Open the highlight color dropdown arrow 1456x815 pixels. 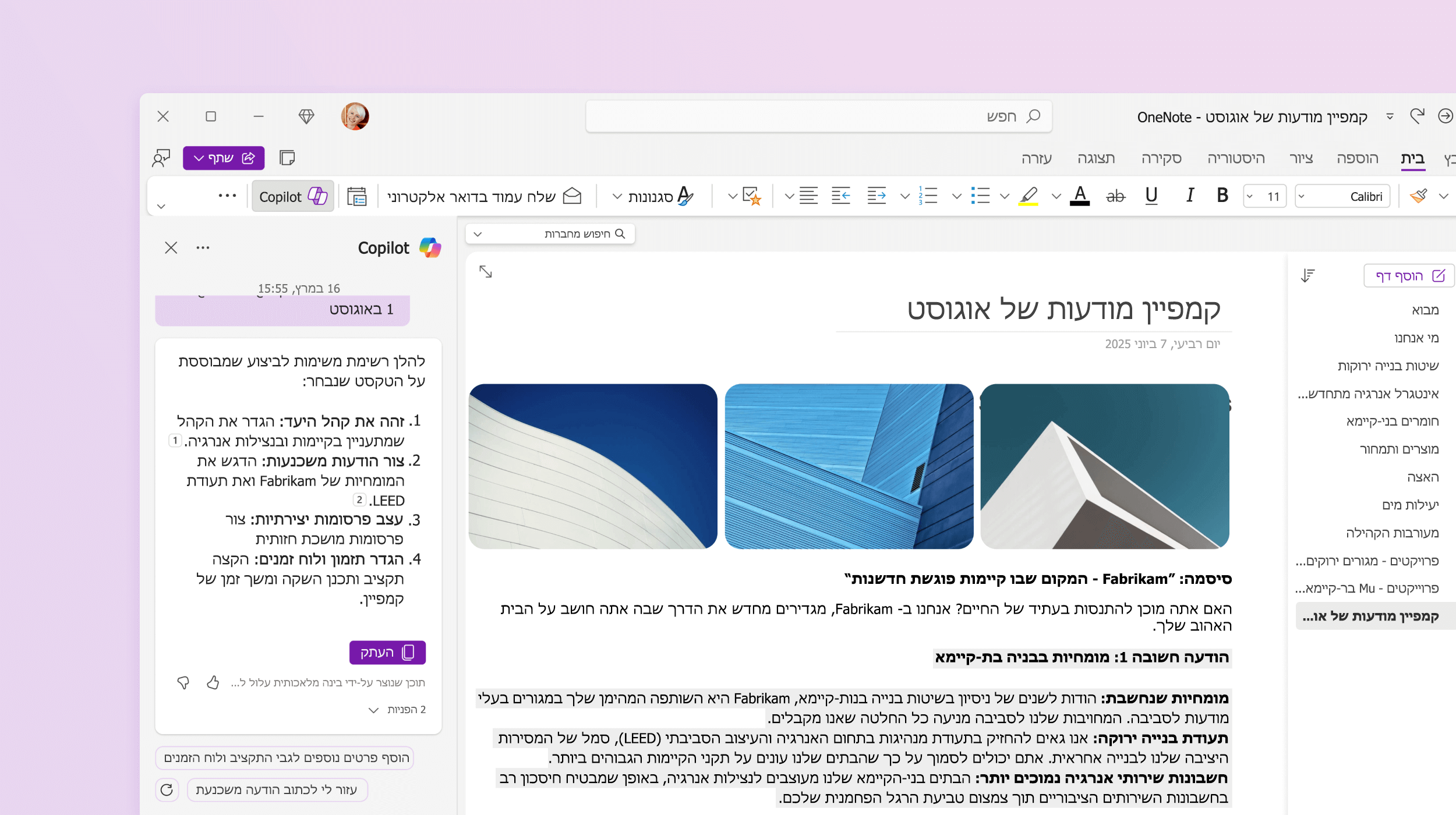(x=1005, y=196)
